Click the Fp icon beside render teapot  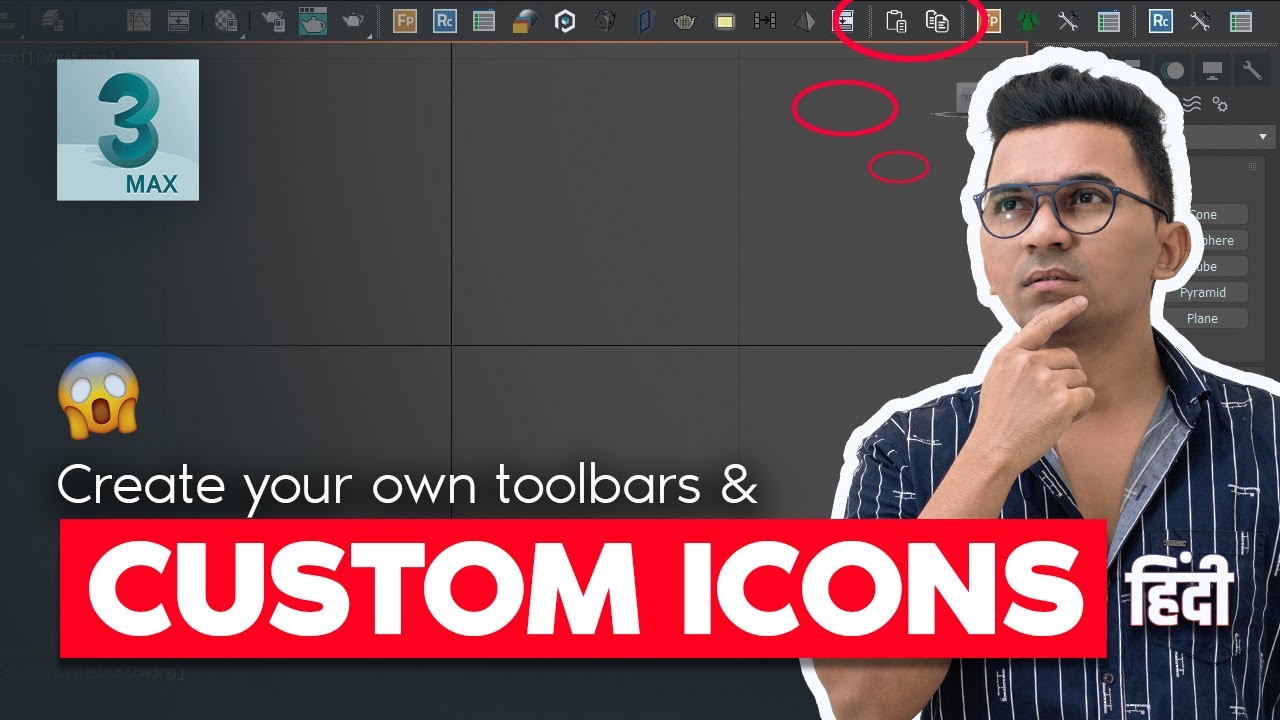point(405,20)
